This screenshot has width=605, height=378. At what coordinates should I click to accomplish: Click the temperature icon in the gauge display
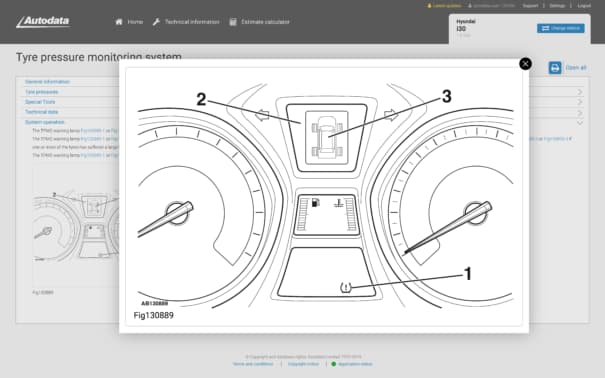pos(338,203)
